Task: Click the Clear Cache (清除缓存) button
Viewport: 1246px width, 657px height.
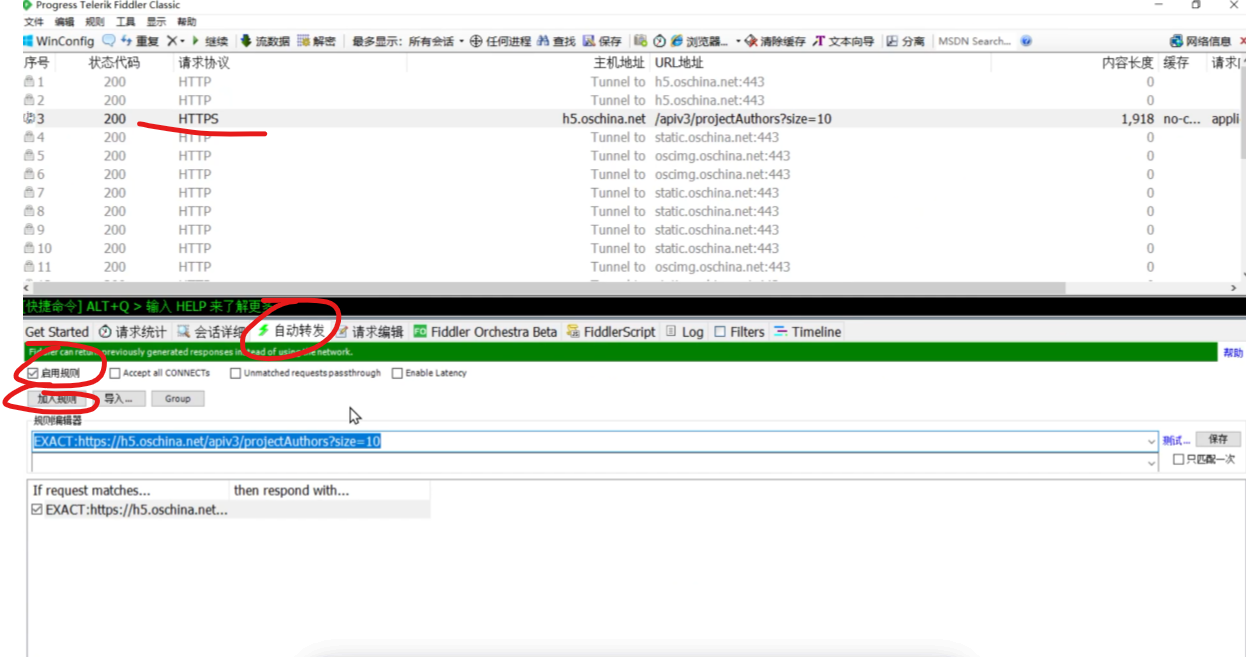Action: tap(775, 41)
